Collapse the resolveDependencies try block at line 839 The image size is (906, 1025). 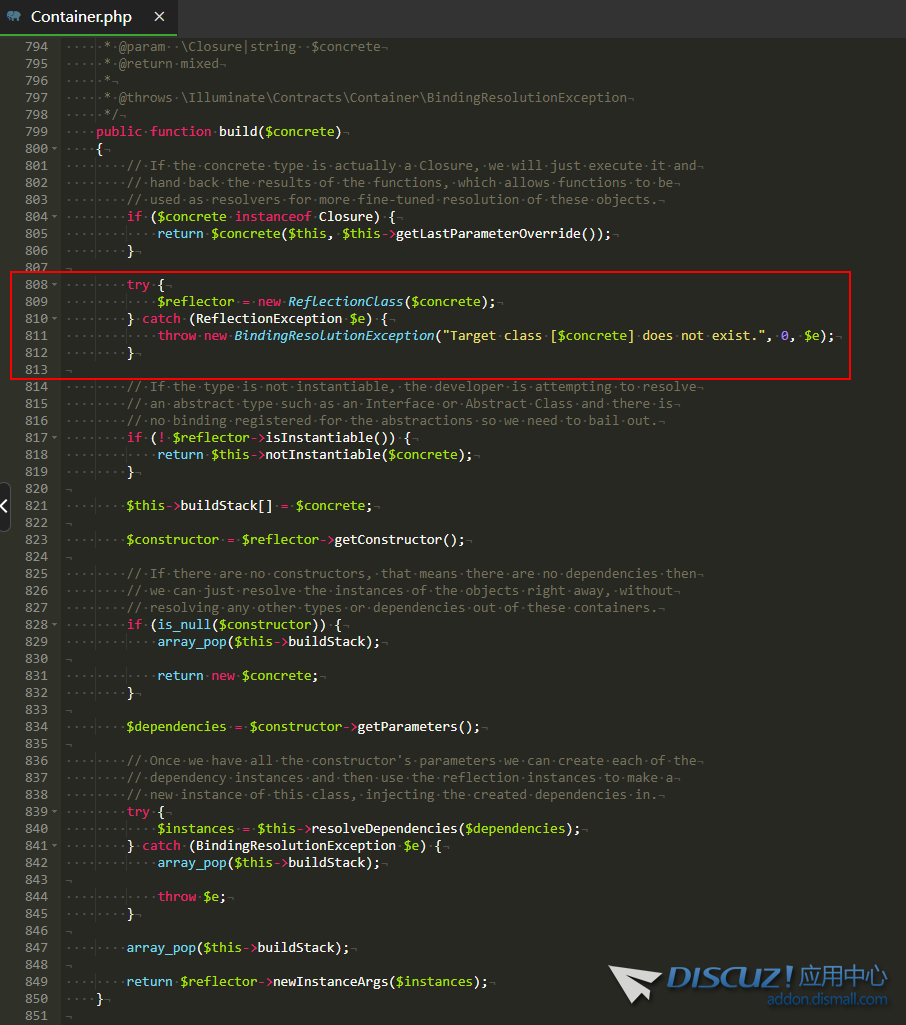tap(54, 812)
